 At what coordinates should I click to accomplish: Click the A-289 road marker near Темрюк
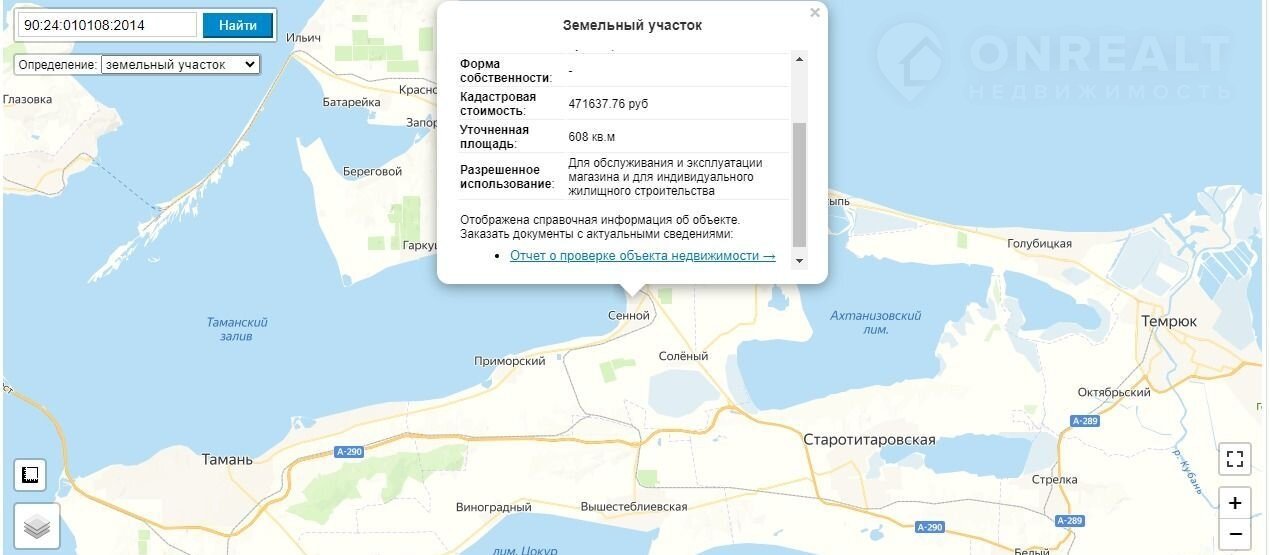(1085, 421)
